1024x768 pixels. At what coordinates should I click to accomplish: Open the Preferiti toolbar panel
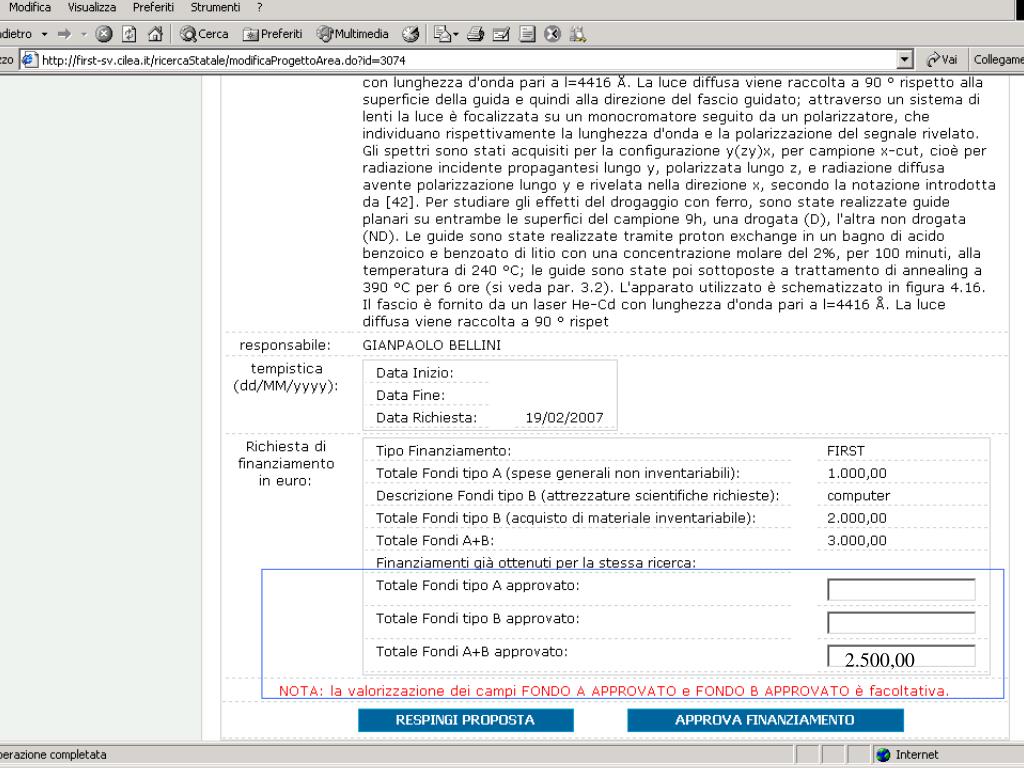(x=272, y=34)
